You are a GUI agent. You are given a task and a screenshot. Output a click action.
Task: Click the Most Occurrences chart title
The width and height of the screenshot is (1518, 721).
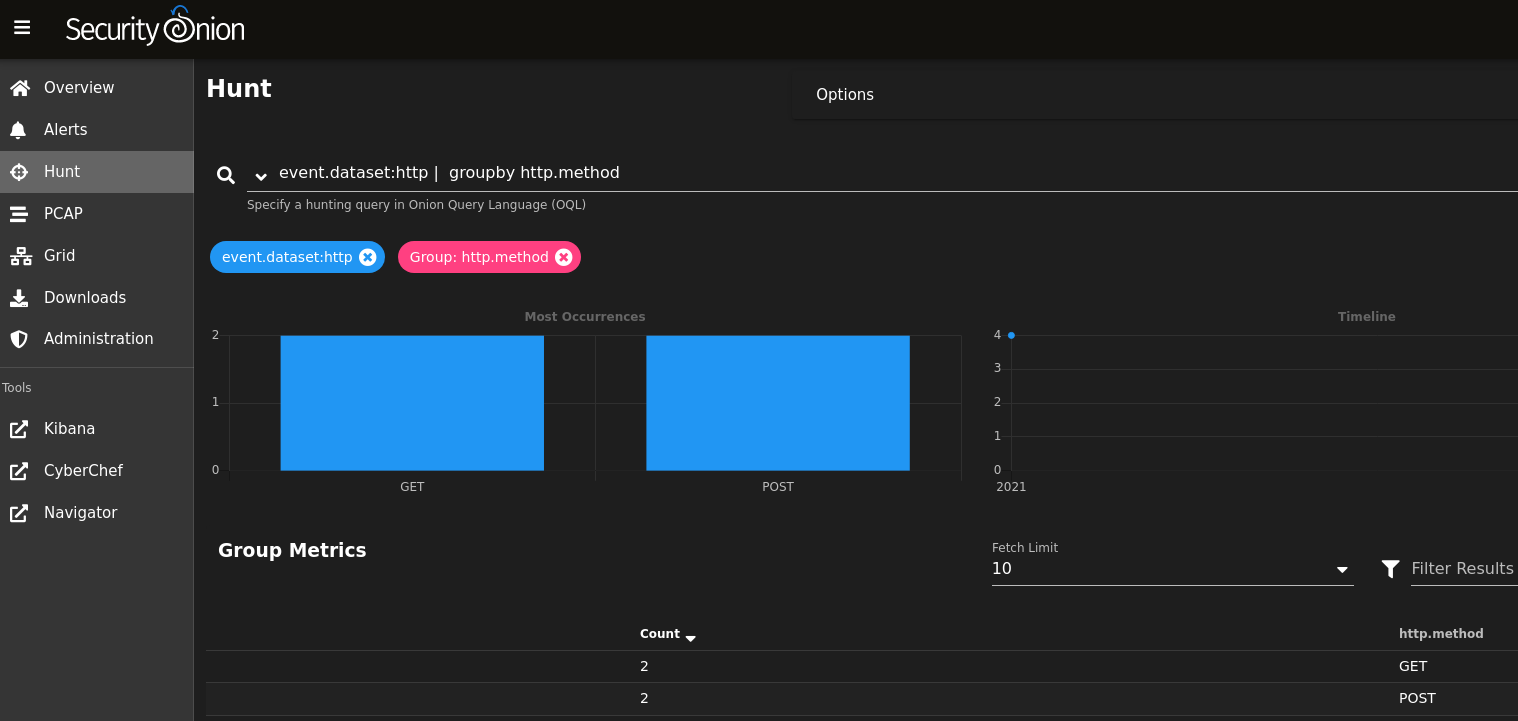pos(585,316)
